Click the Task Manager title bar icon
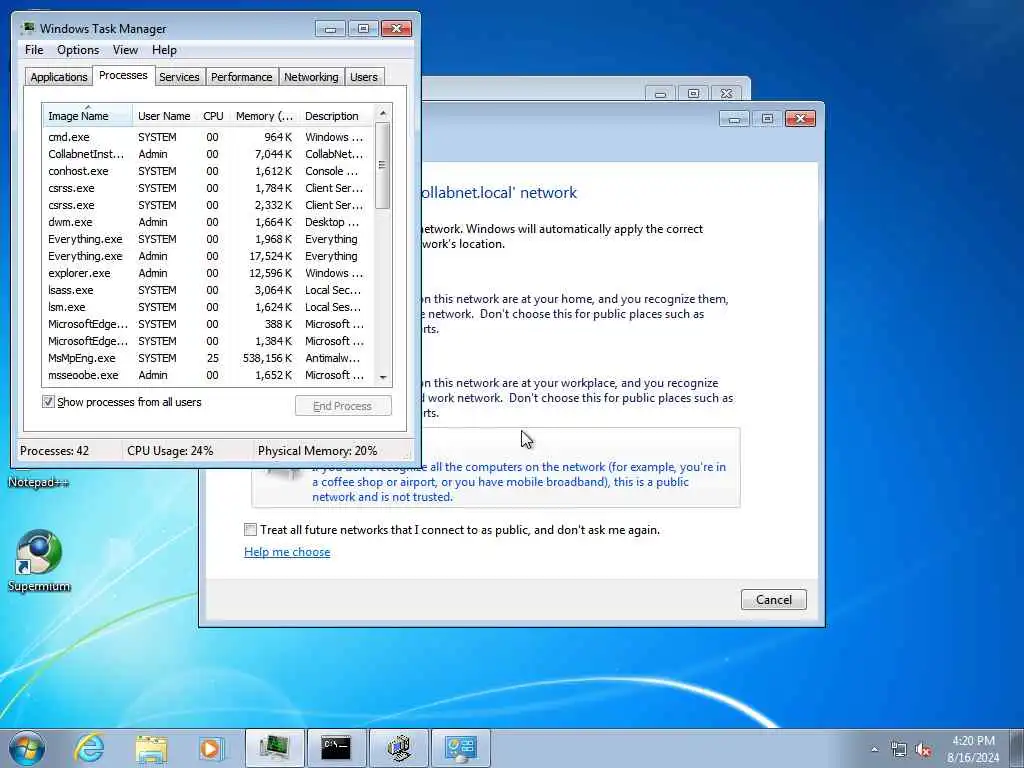 coord(27,28)
